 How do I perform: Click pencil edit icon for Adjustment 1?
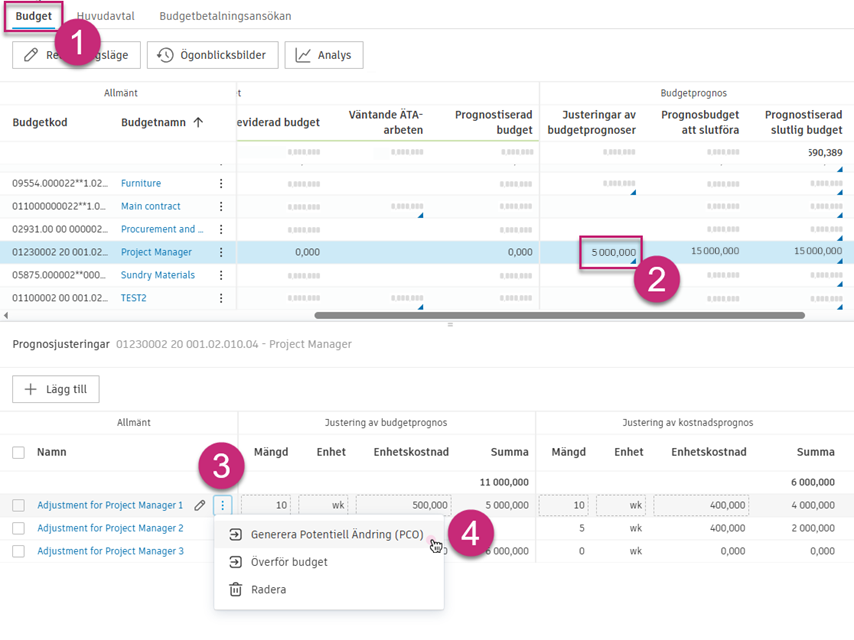point(200,506)
